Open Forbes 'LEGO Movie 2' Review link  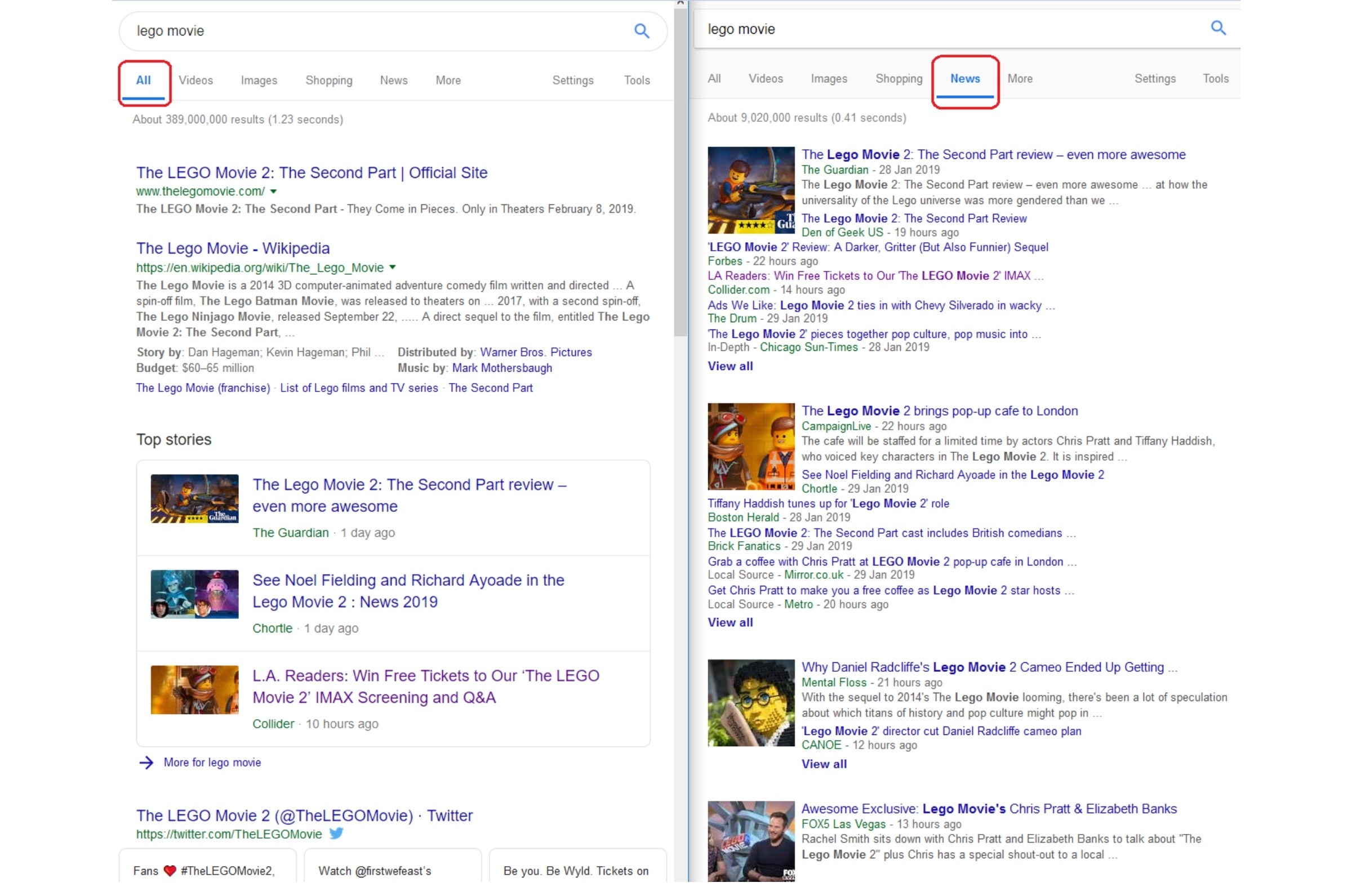click(878, 247)
